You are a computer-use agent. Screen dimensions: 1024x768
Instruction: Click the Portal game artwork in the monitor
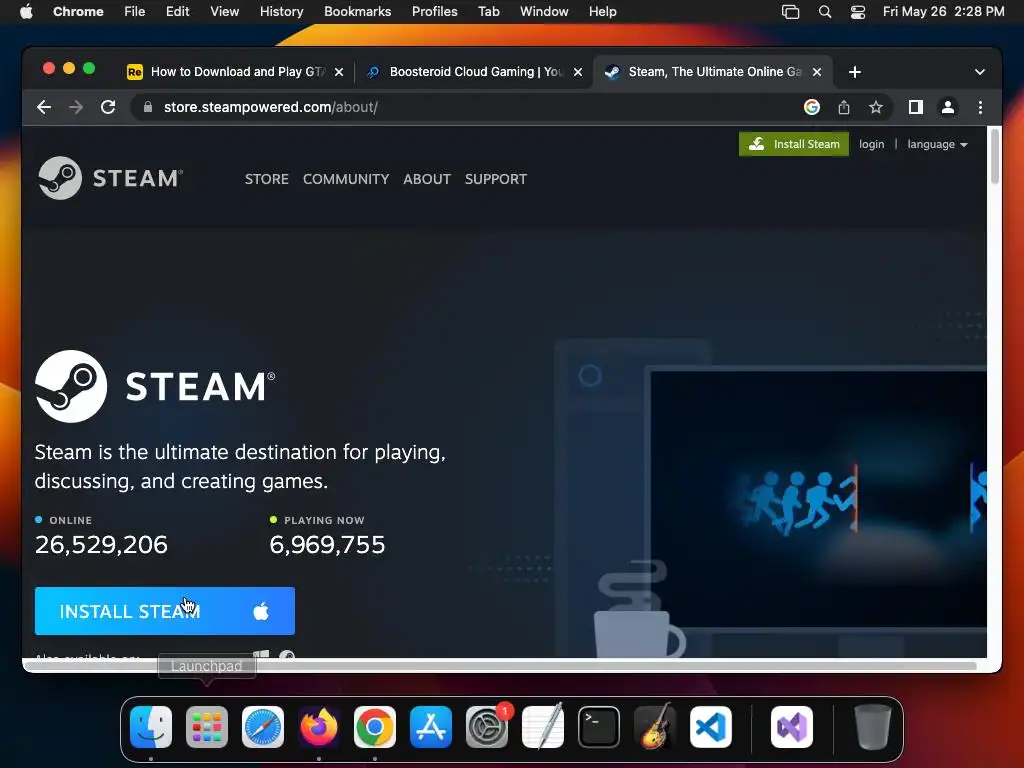point(818,499)
